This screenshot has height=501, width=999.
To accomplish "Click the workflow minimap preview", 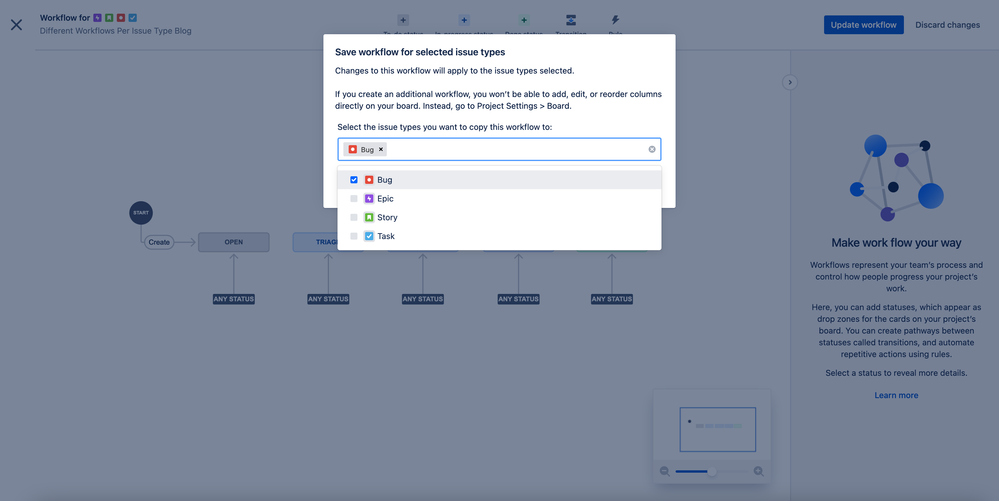I will [717, 430].
